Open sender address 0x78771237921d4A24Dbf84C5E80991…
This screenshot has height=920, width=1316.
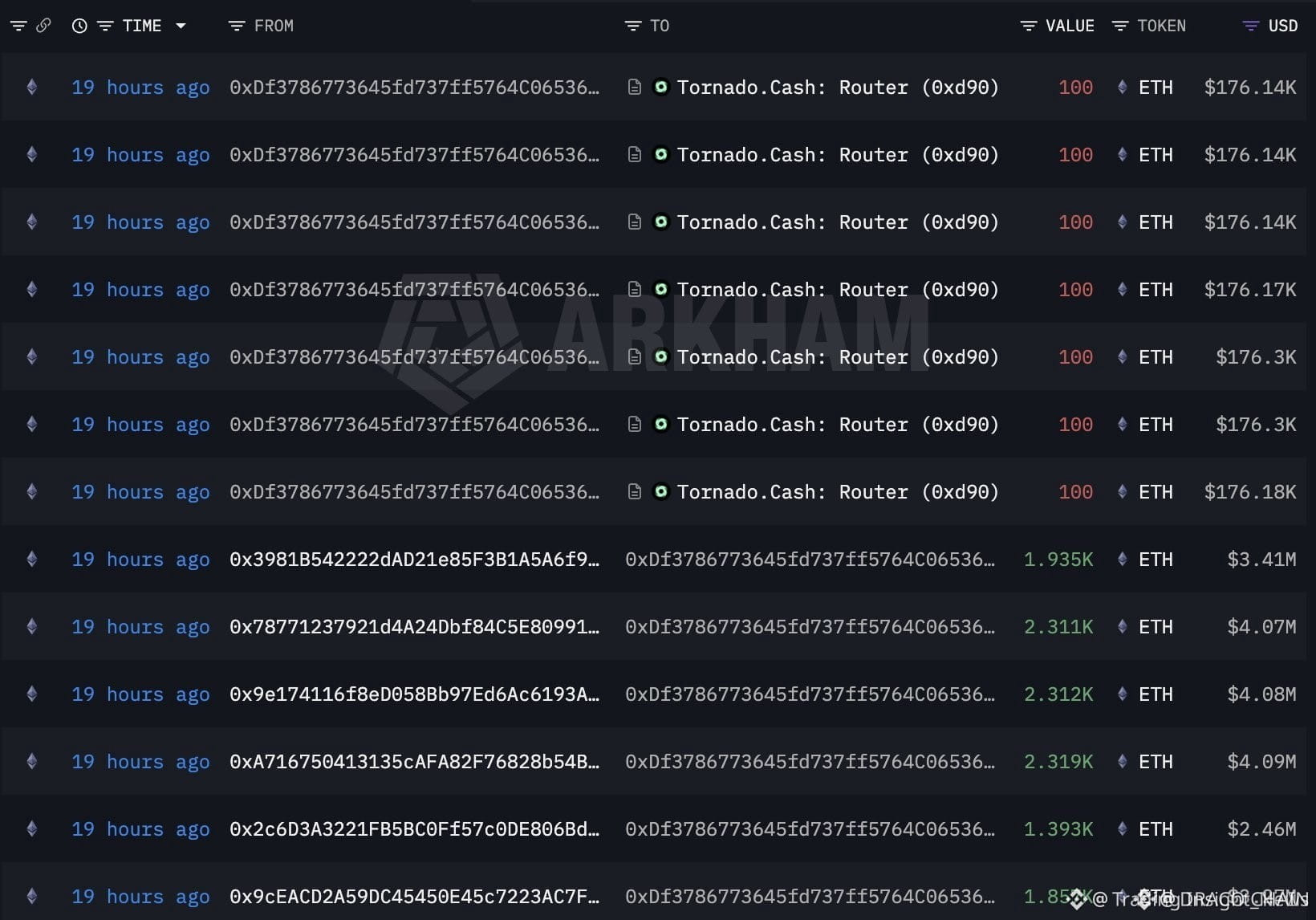click(414, 626)
